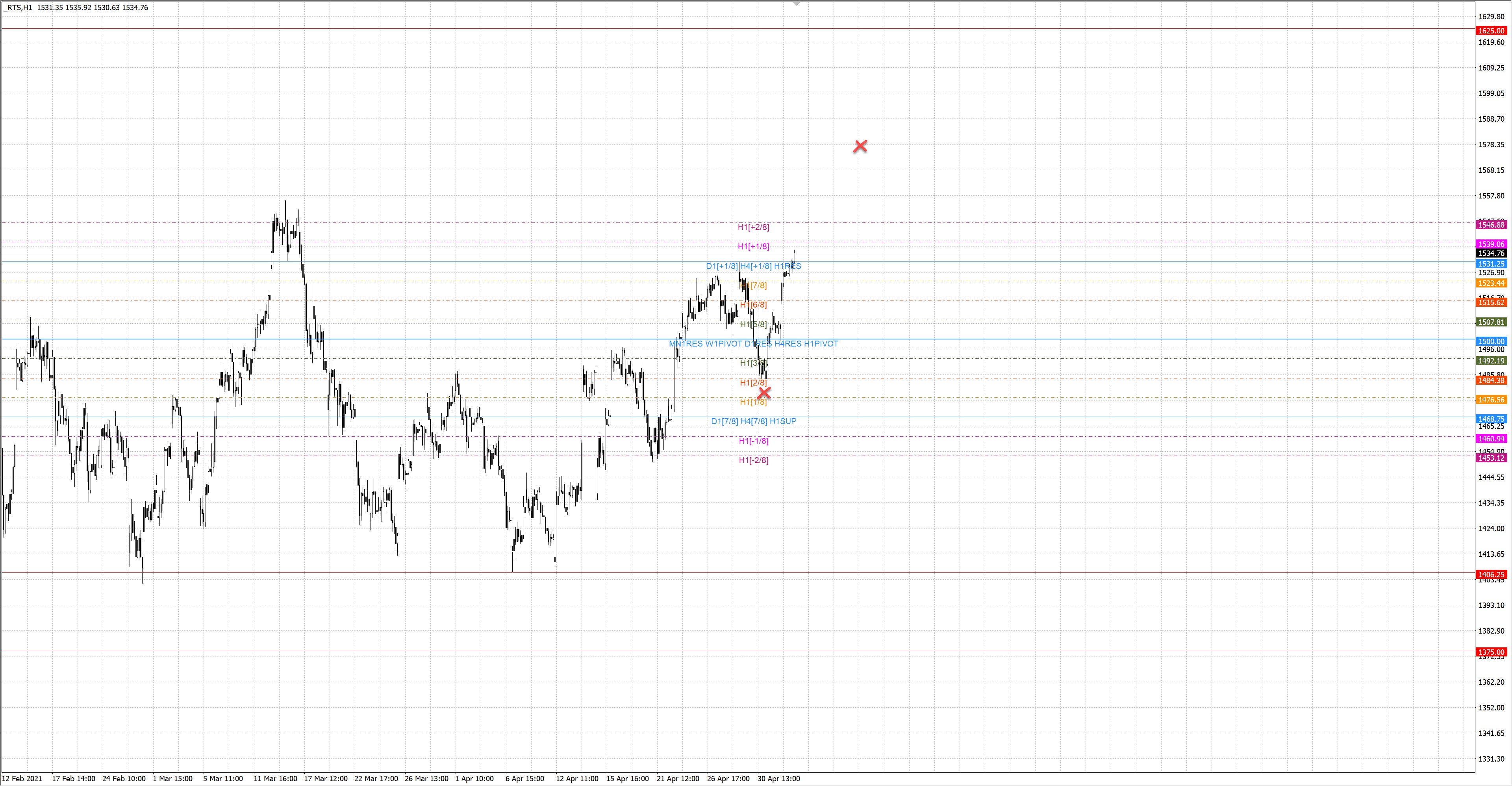Image resolution: width=1512 pixels, height=786 pixels.
Task: Select the H1[+2/8] level label
Action: (x=753, y=227)
